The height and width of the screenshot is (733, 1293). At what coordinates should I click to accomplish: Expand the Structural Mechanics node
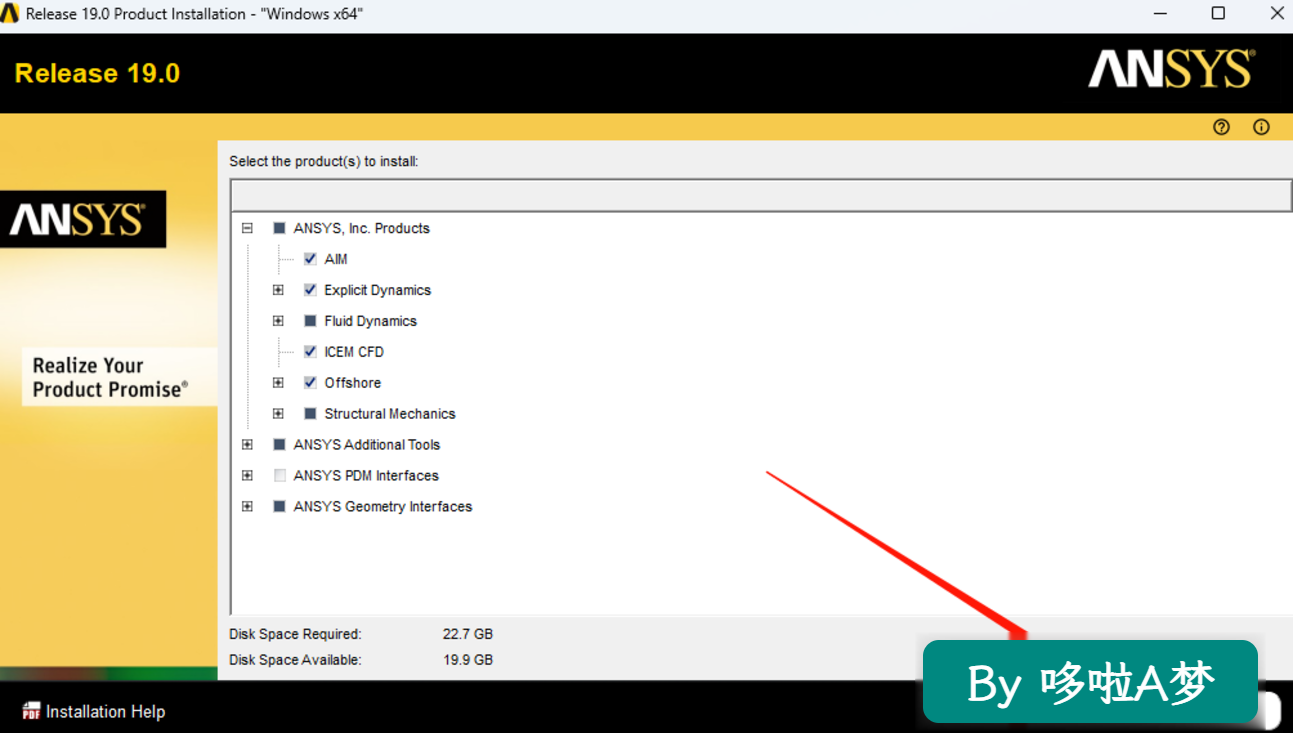pos(278,414)
